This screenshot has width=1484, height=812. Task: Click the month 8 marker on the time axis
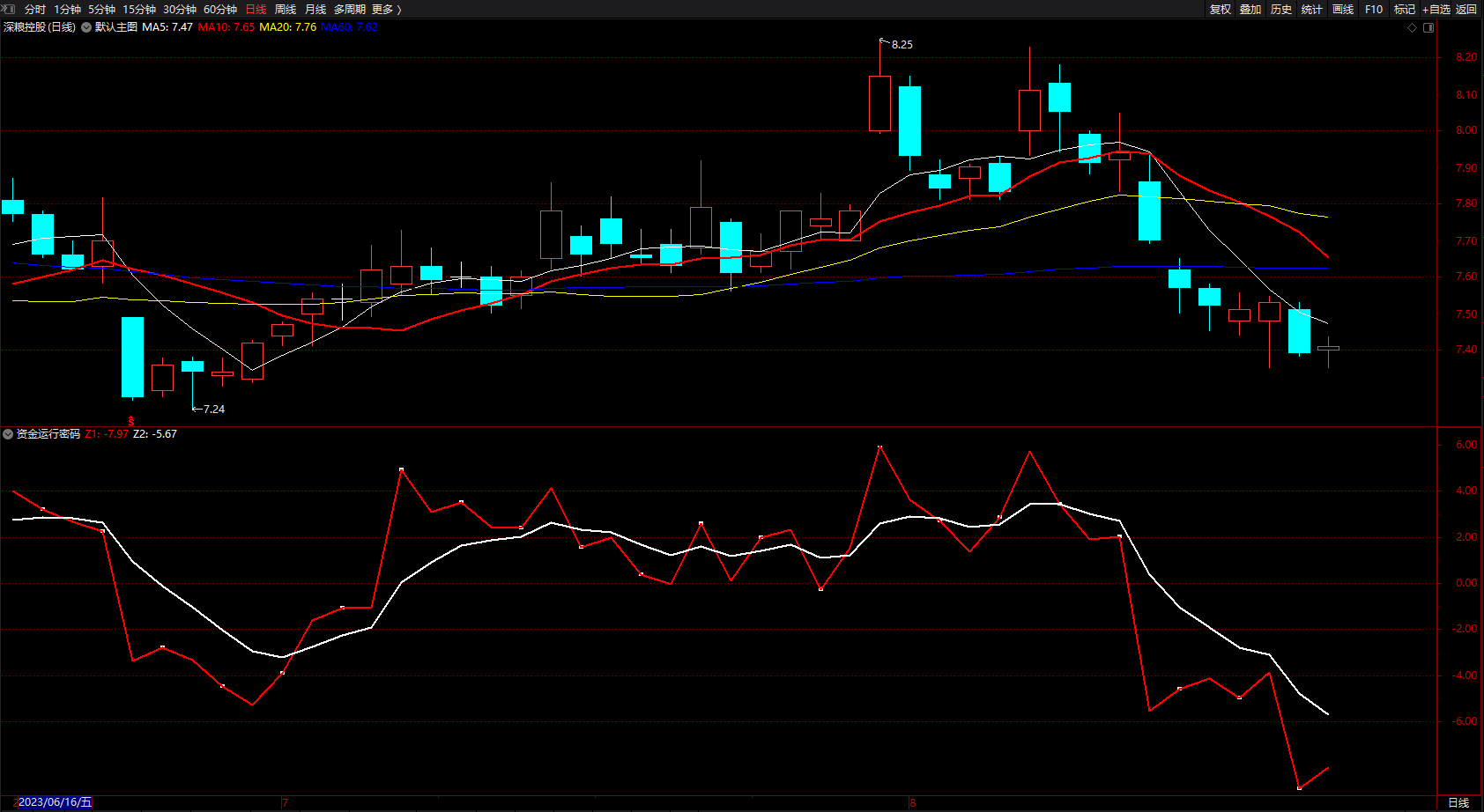coord(913,803)
